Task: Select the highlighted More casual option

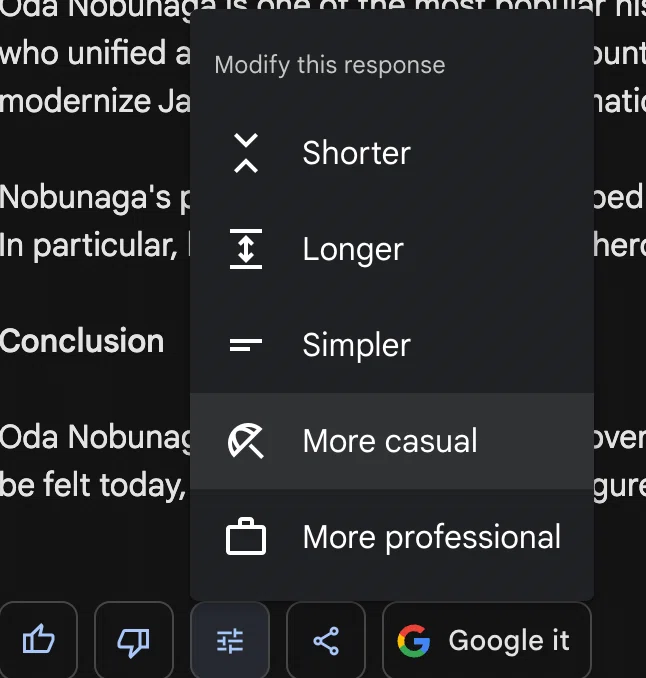Action: pos(392,441)
